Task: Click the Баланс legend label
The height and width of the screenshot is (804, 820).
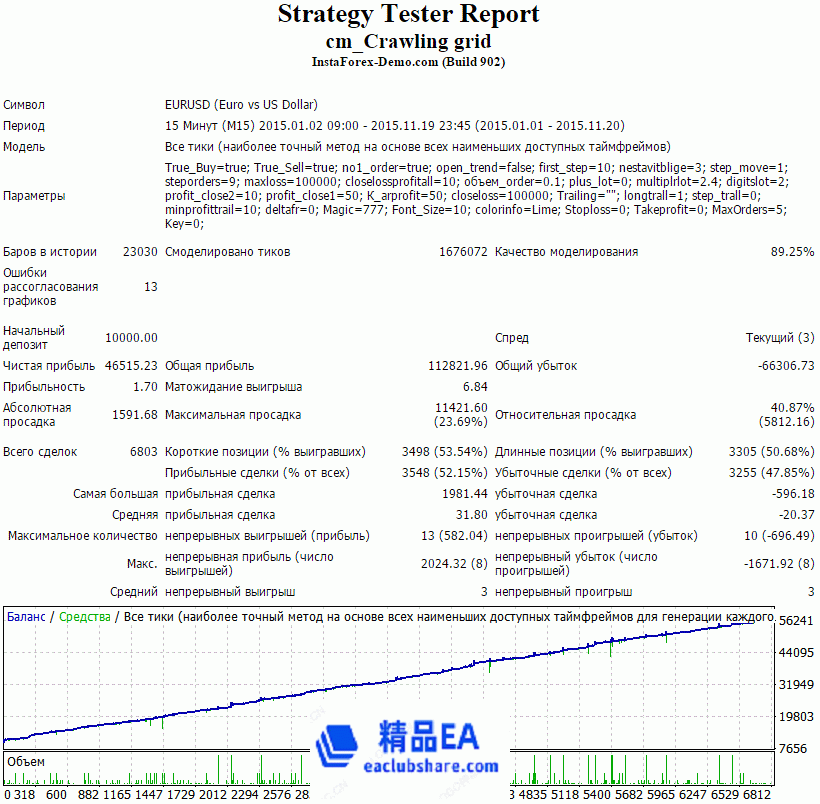Action: coord(26,617)
